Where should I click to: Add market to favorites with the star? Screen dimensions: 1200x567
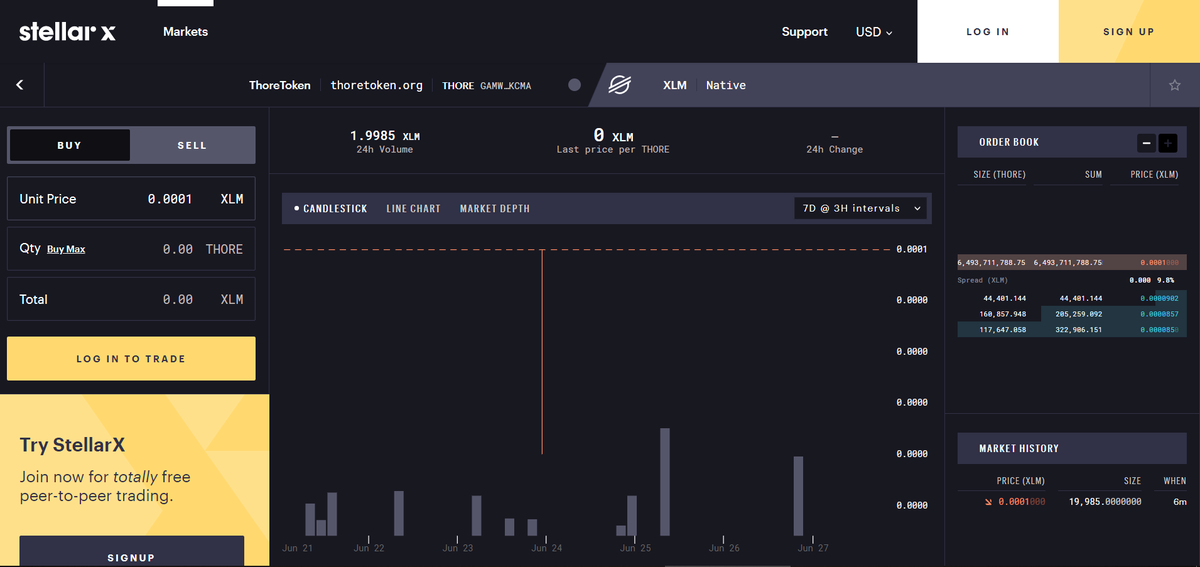(x=1175, y=85)
